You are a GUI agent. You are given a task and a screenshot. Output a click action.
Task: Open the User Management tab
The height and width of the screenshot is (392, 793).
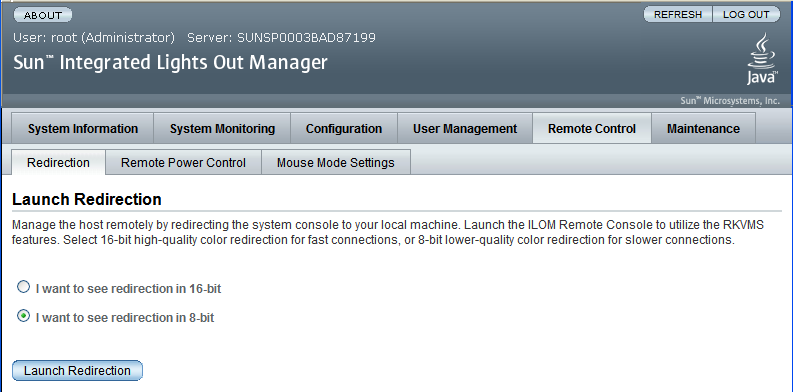tap(465, 129)
